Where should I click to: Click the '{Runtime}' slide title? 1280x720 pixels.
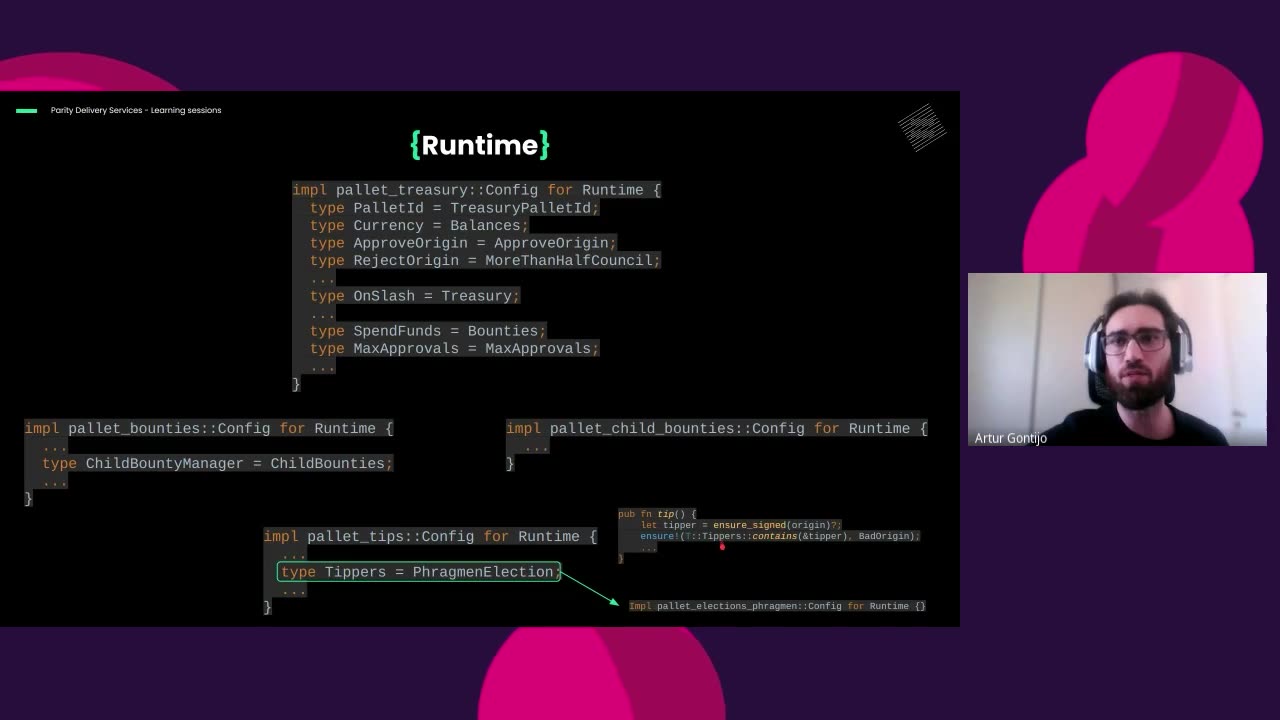pos(480,145)
